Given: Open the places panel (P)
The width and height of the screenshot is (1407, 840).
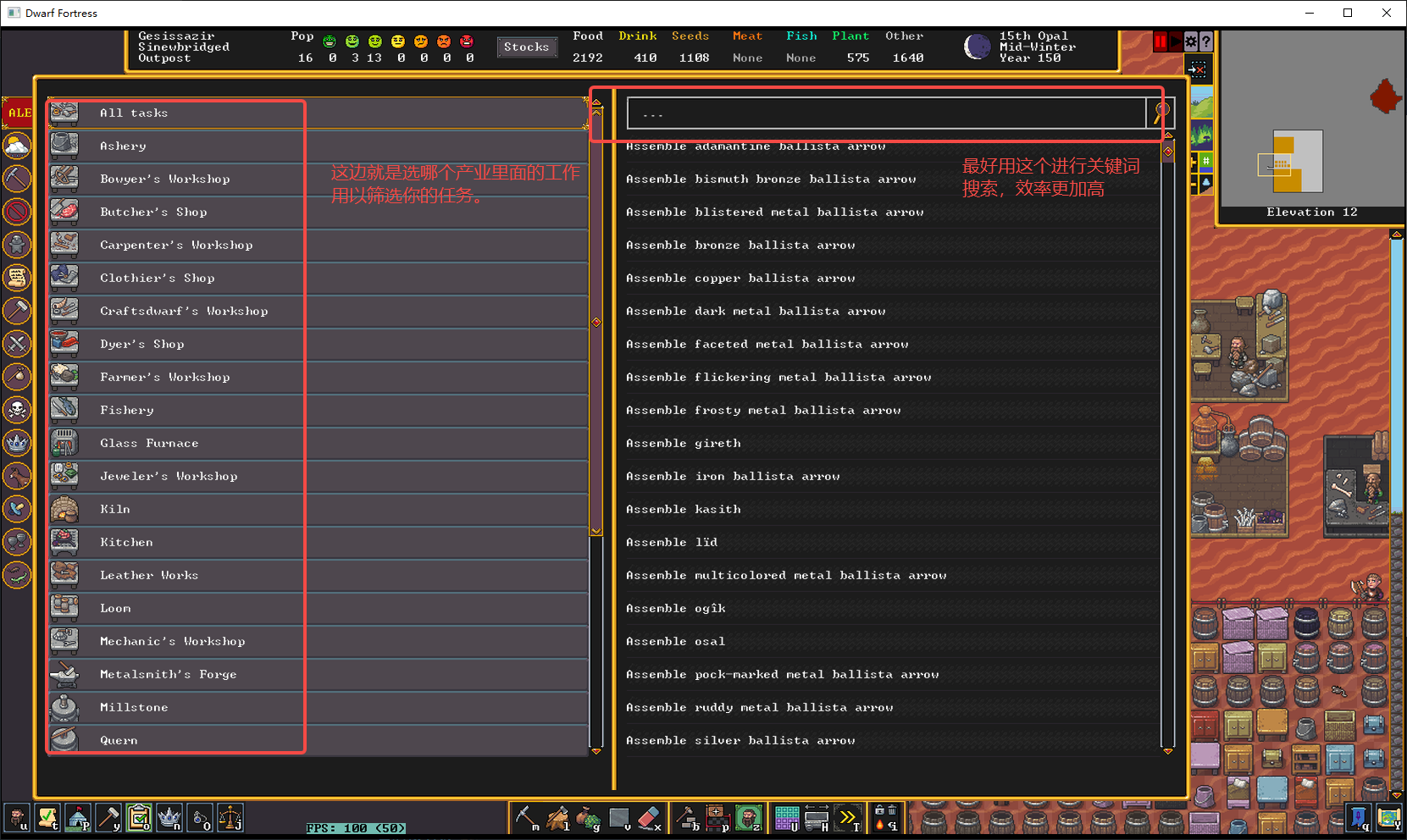Looking at the screenshot, I should (78, 819).
